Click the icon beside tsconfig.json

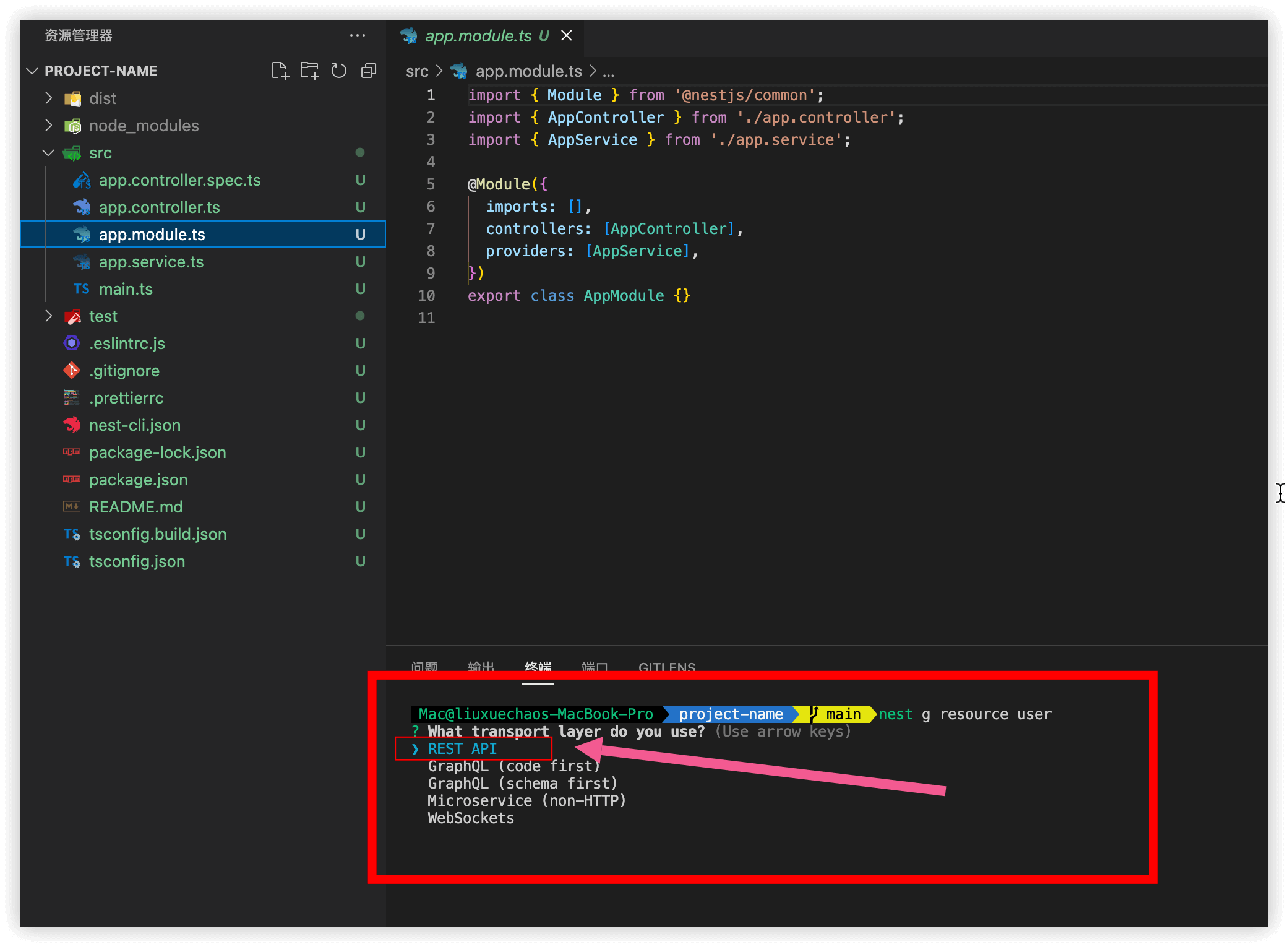72,561
